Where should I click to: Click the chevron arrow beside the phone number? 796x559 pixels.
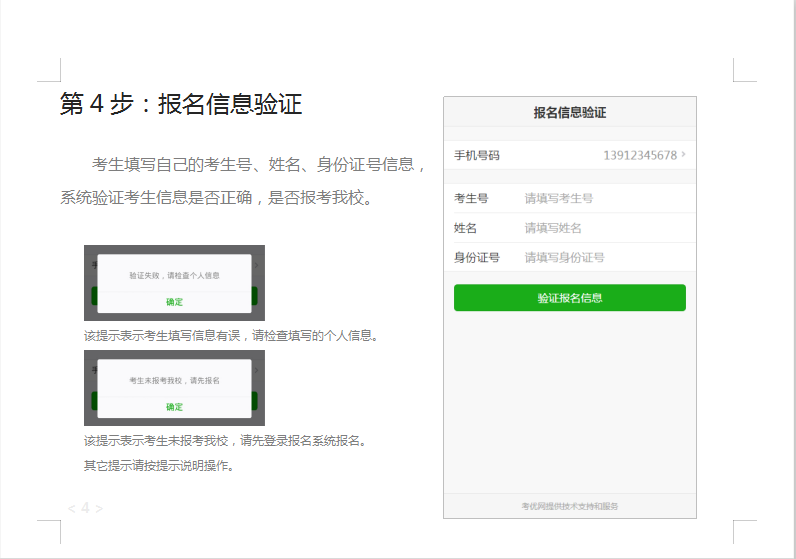(683, 155)
